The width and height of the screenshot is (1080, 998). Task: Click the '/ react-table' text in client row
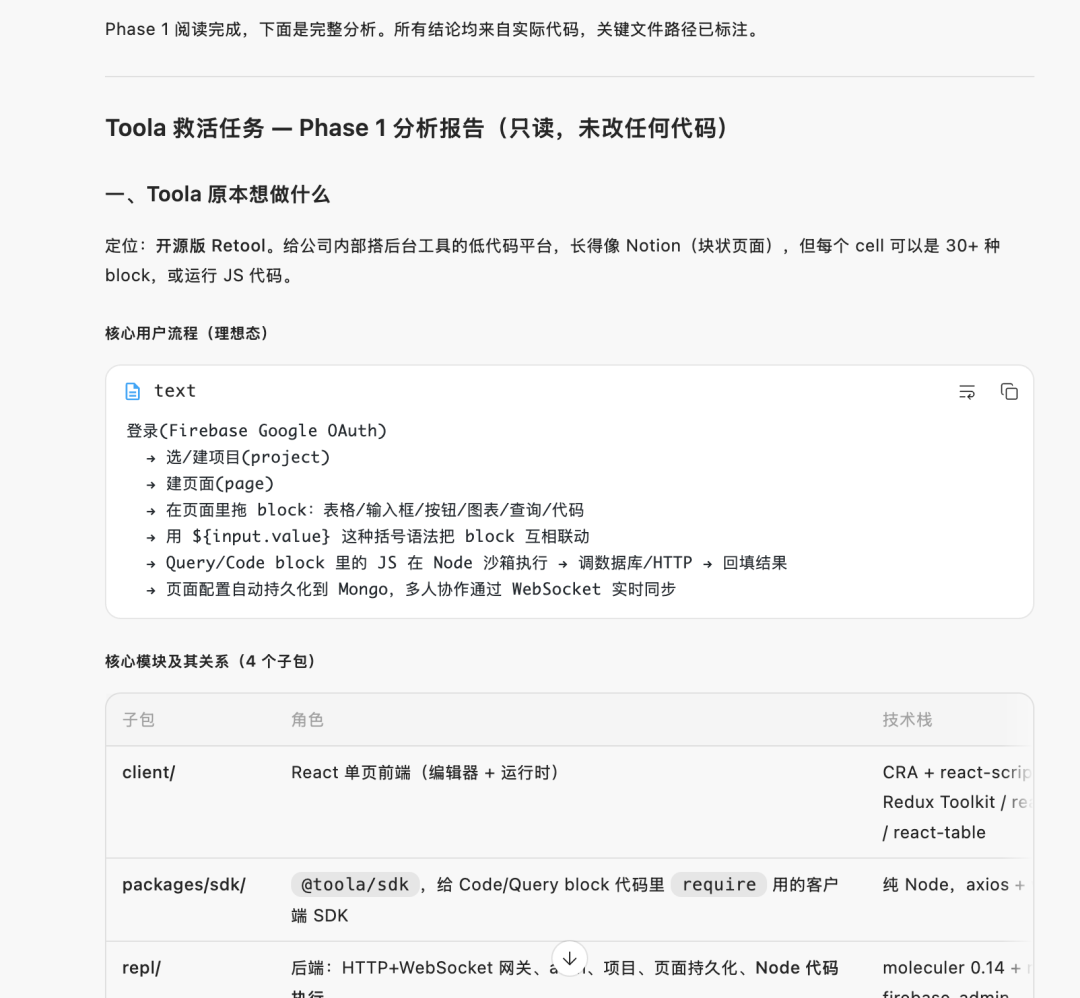(x=934, y=833)
